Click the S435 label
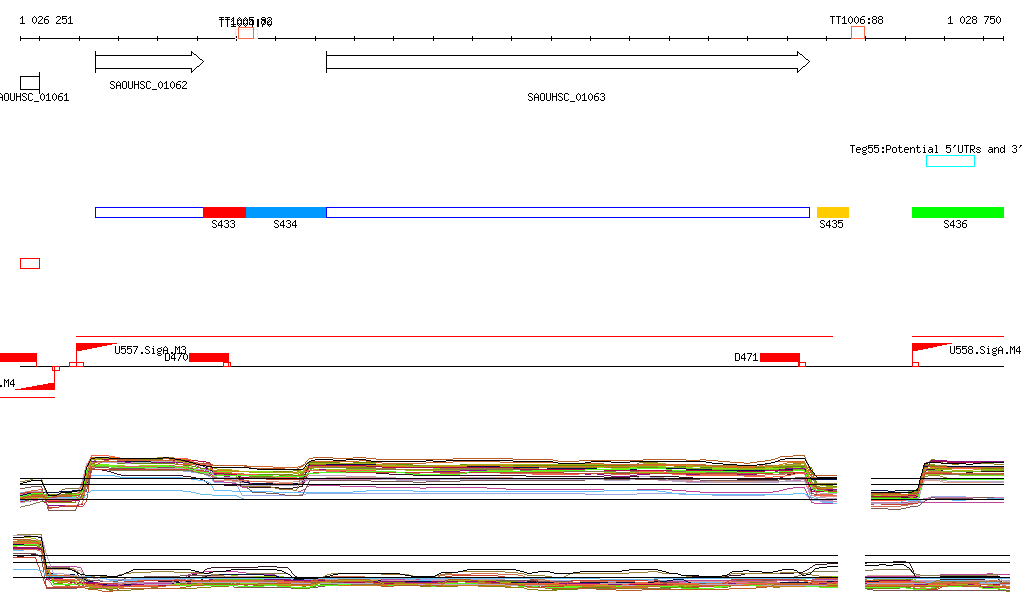 tap(831, 224)
